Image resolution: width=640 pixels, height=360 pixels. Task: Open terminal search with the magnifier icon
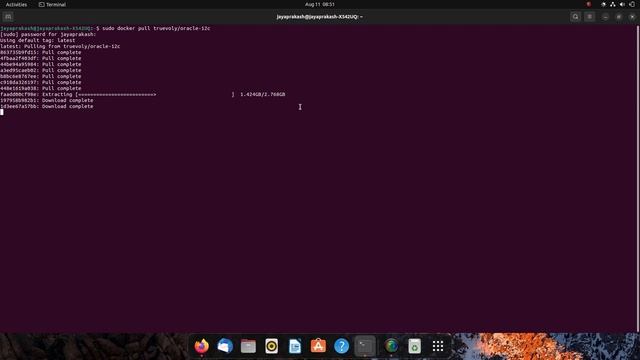pos(576,17)
